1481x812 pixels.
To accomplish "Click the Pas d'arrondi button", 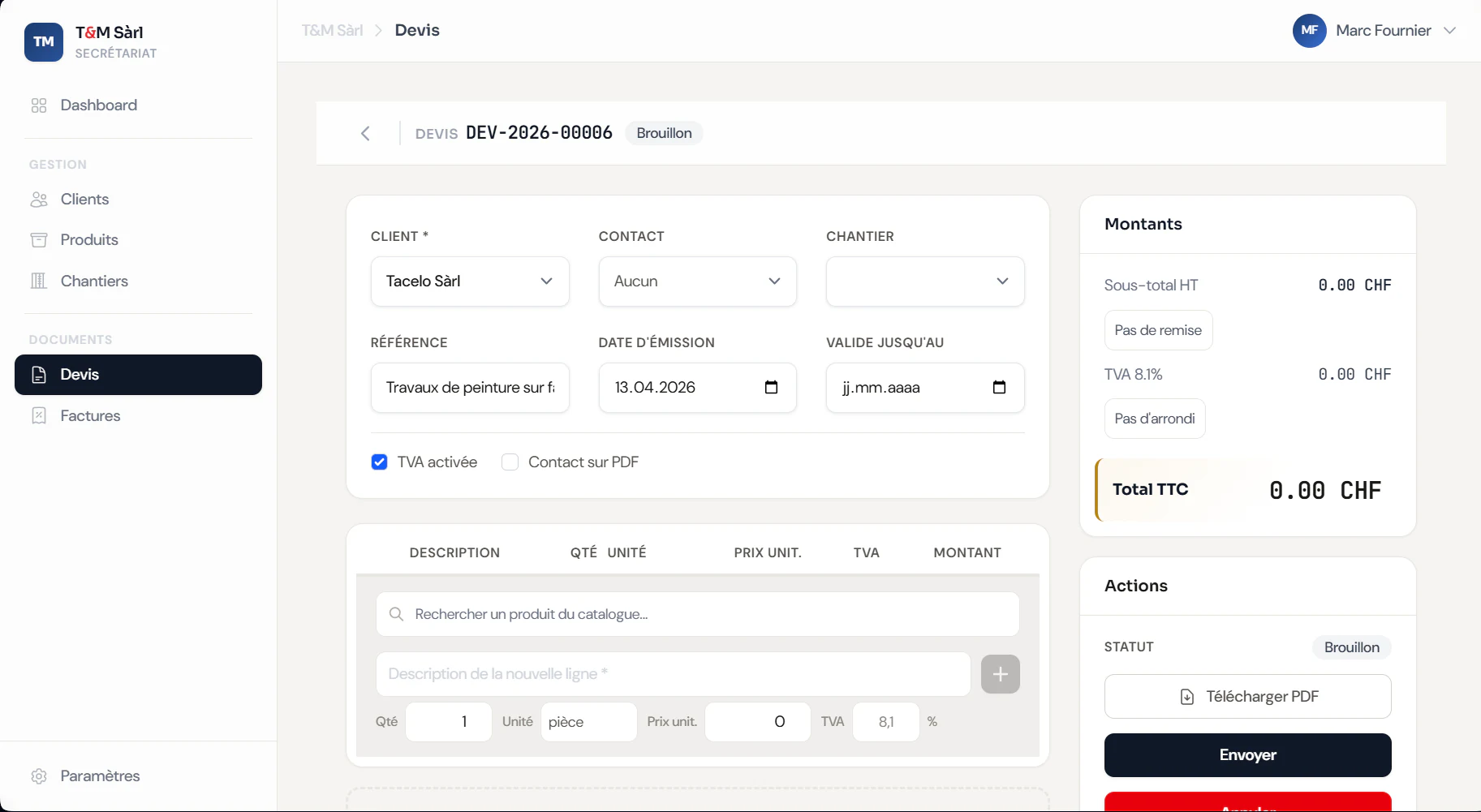I will (x=1155, y=419).
